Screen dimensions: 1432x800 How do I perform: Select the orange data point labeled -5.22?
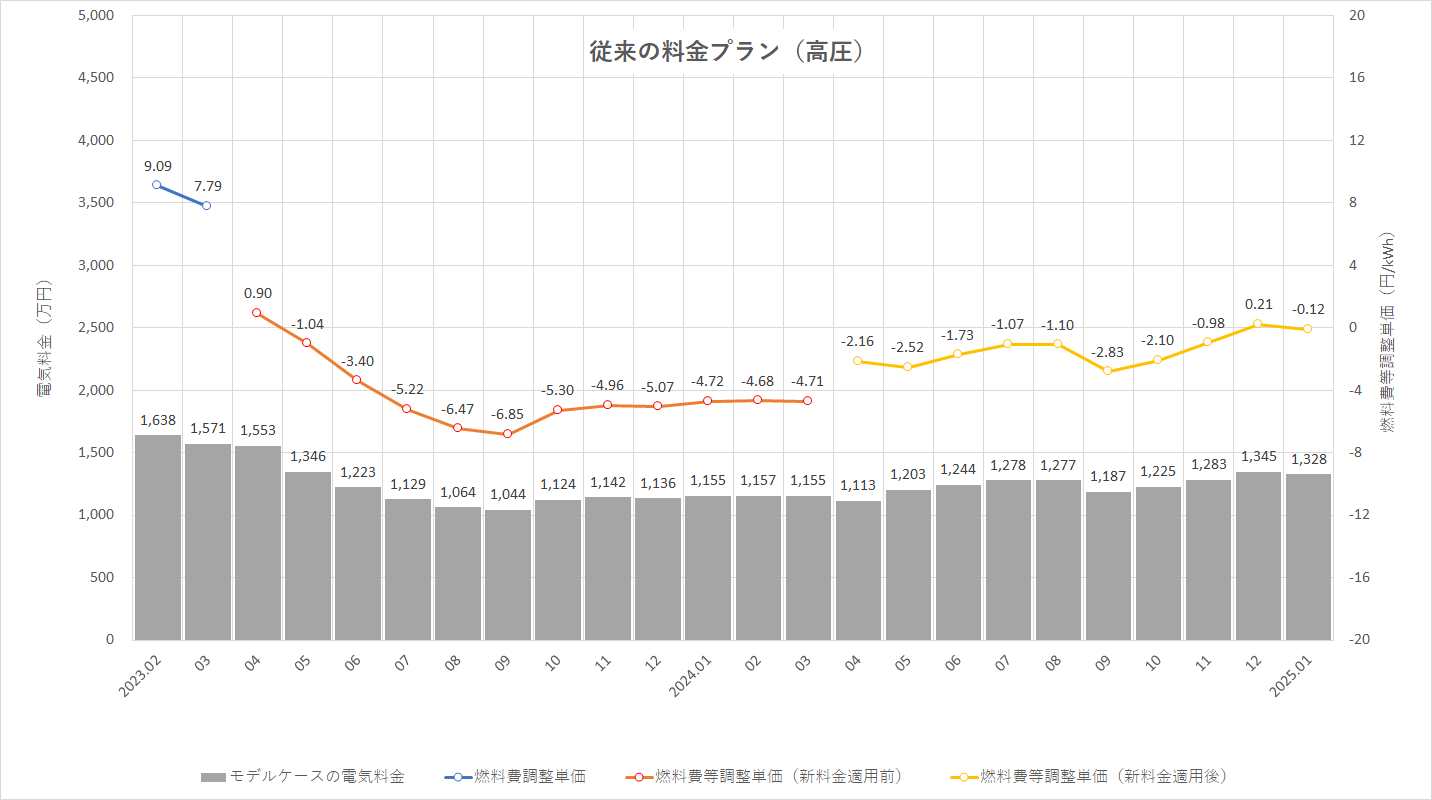click(407, 409)
